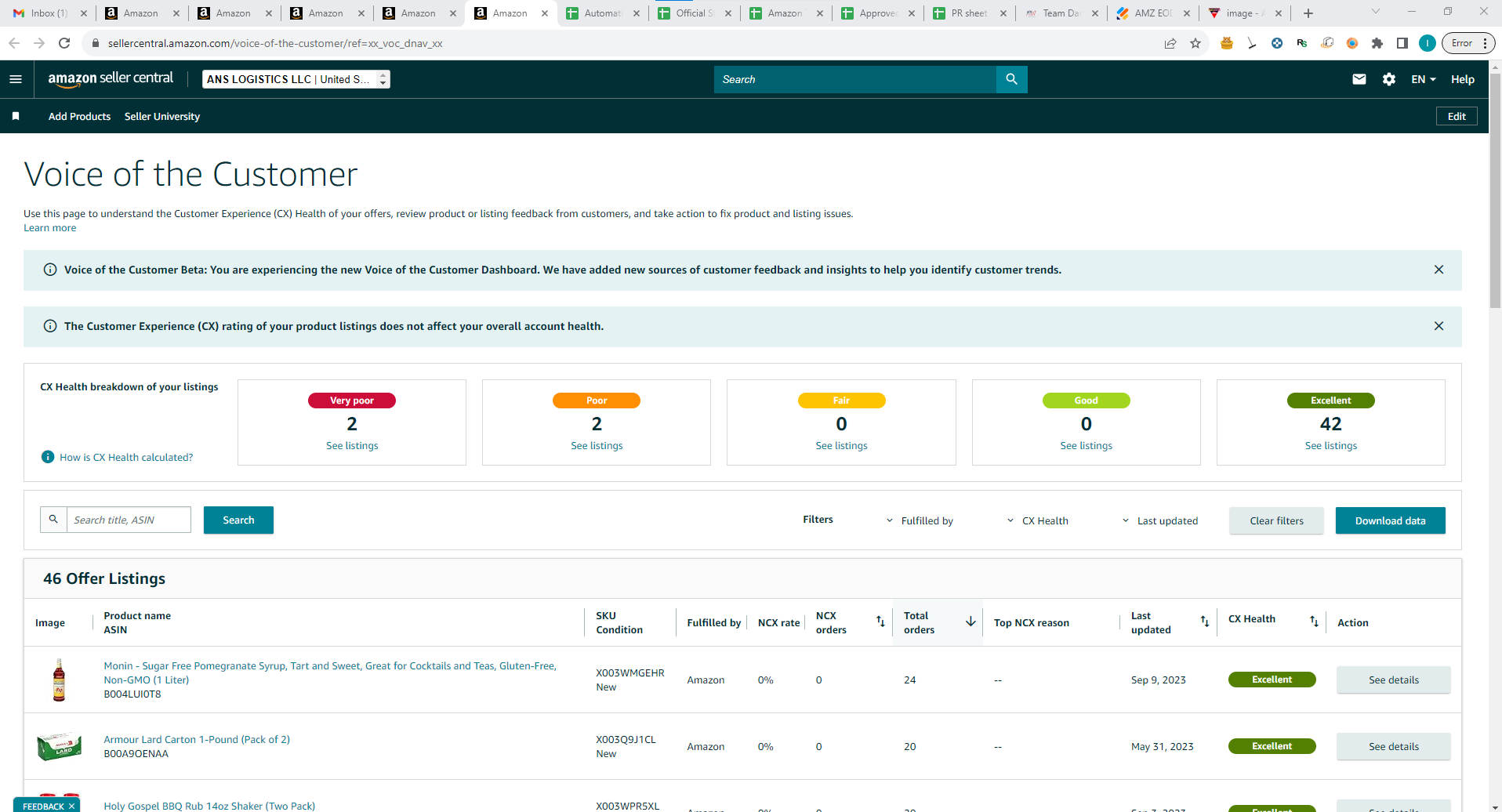
Task: Open the Seller Central hamburger menu
Action: point(16,79)
